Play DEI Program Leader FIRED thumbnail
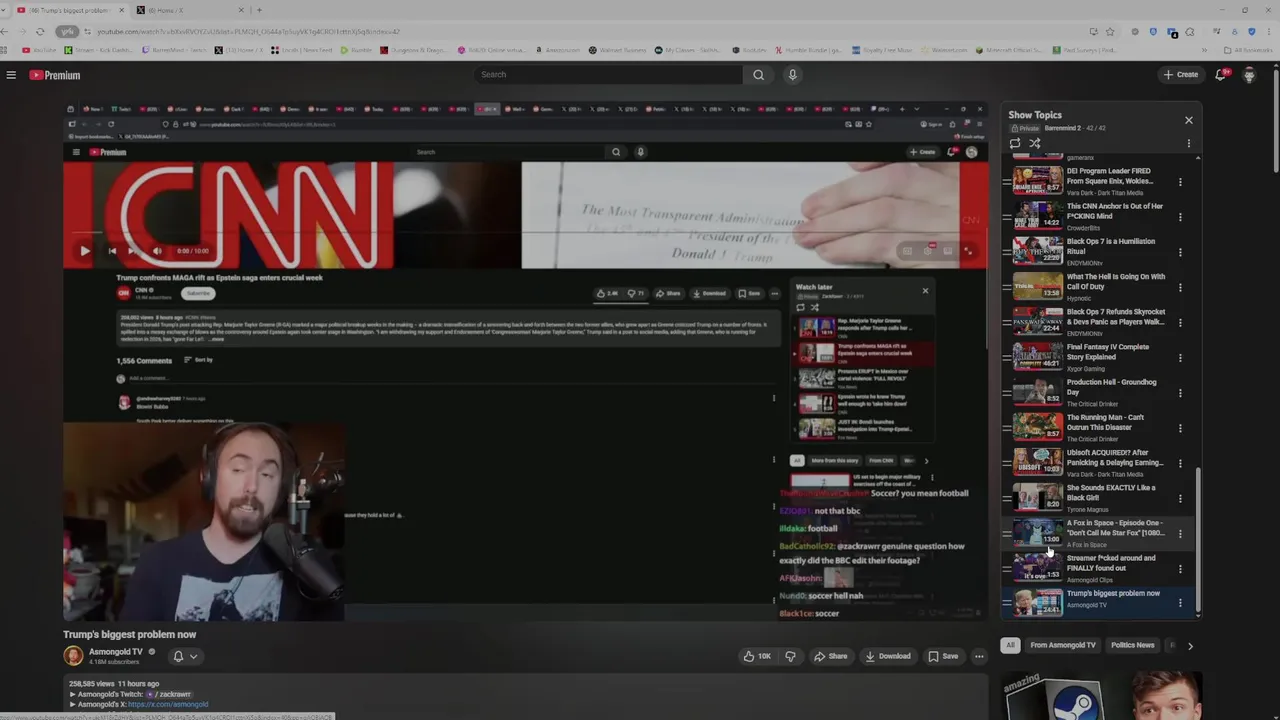This screenshot has height=720, width=1280. [x=1038, y=181]
